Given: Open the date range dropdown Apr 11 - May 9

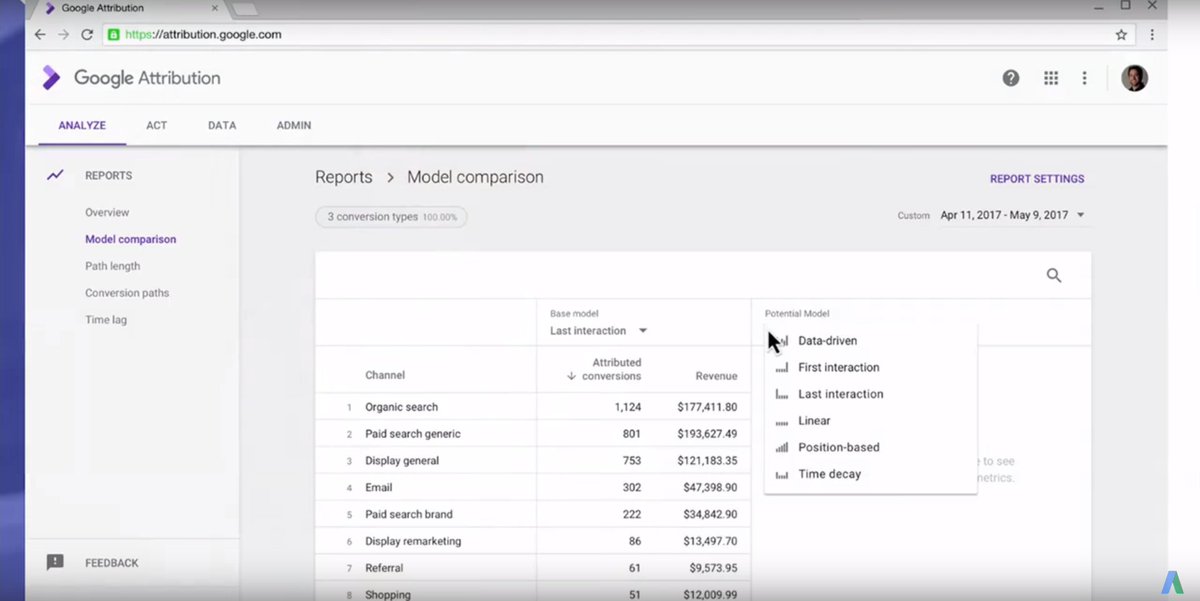Looking at the screenshot, I should [1012, 215].
